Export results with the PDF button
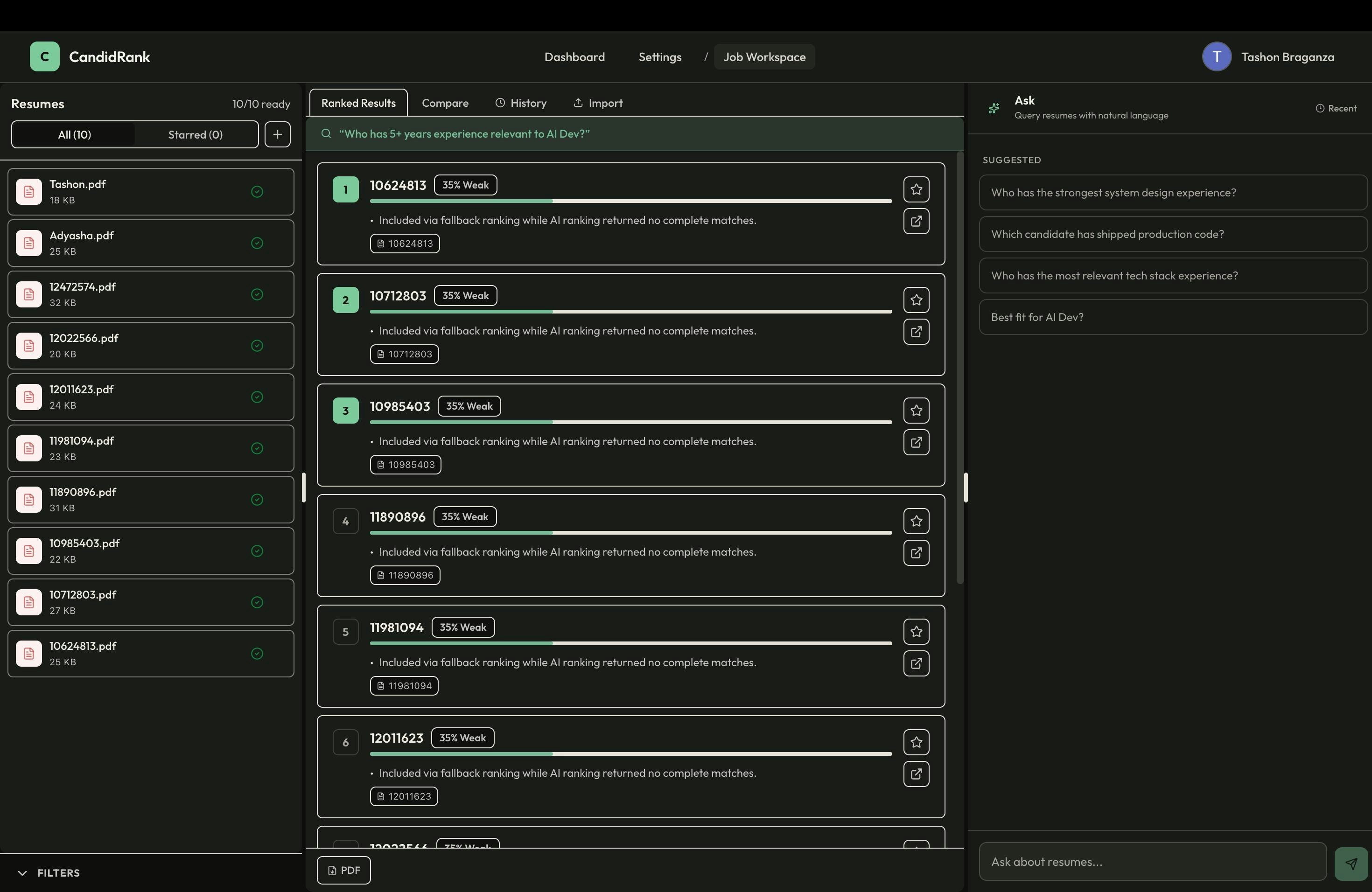 point(343,870)
